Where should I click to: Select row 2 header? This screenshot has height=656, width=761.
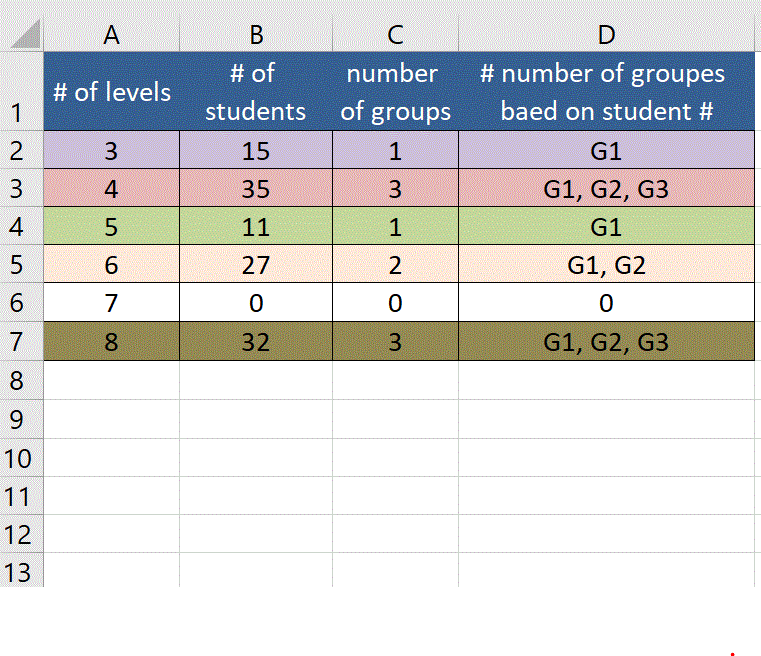(21, 150)
